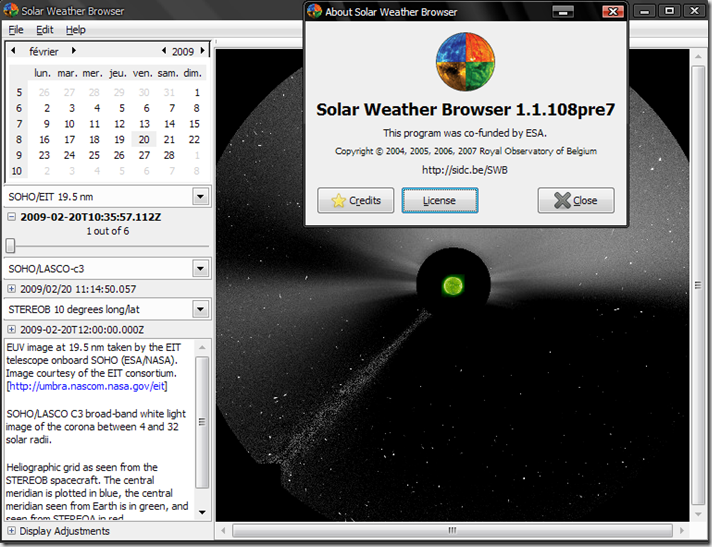The width and height of the screenshot is (712, 547).
Task: Expand the 2009/02/20 11:14:50.057 section
Action: [x=11, y=289]
